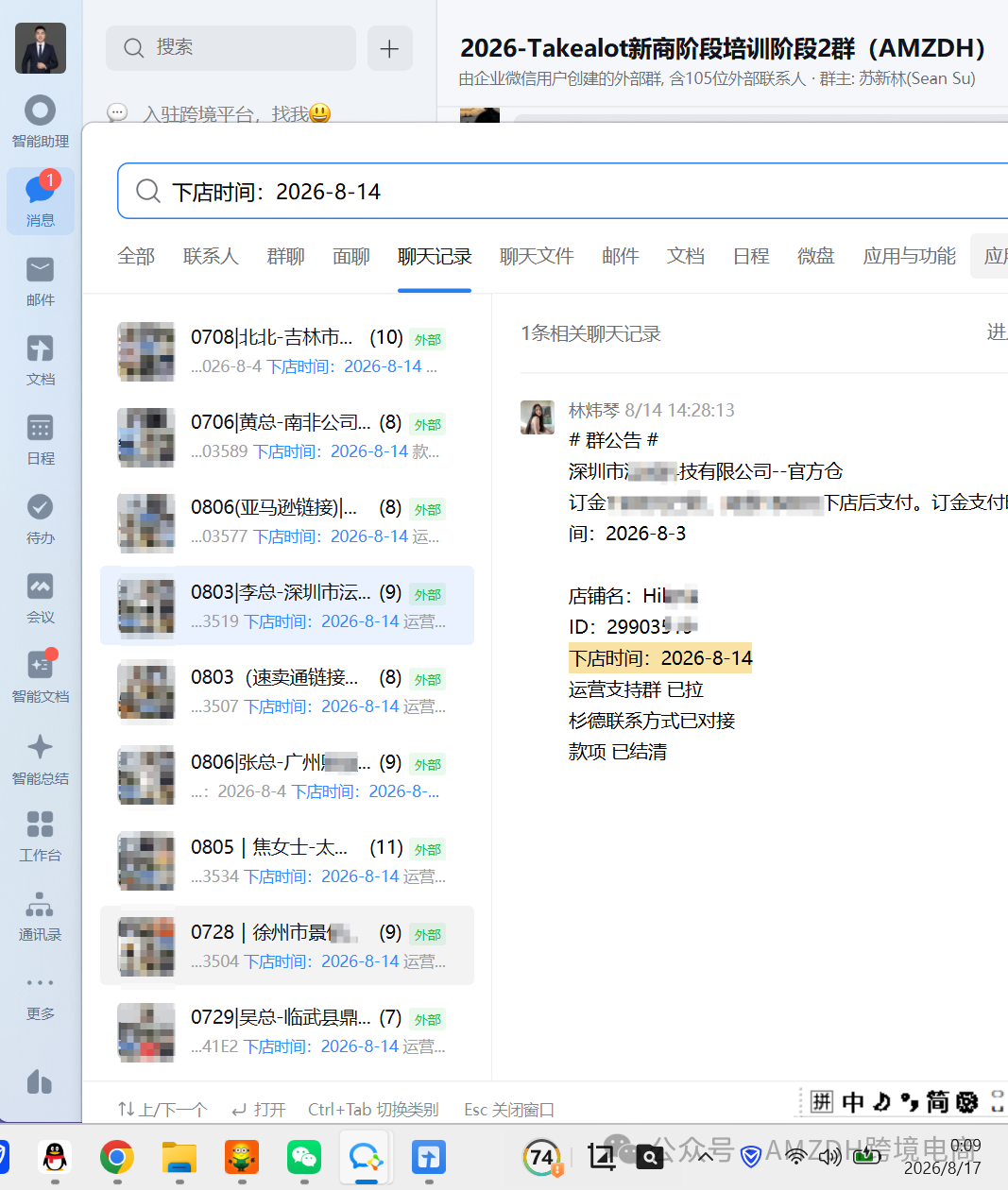Open the 通讯录 contacts directory

pyautogui.click(x=40, y=915)
